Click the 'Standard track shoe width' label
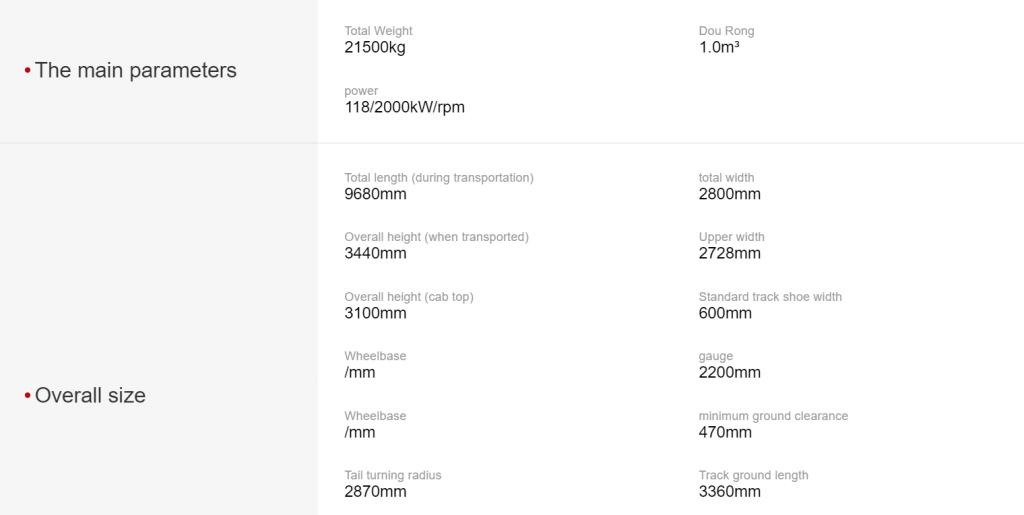 pos(770,297)
